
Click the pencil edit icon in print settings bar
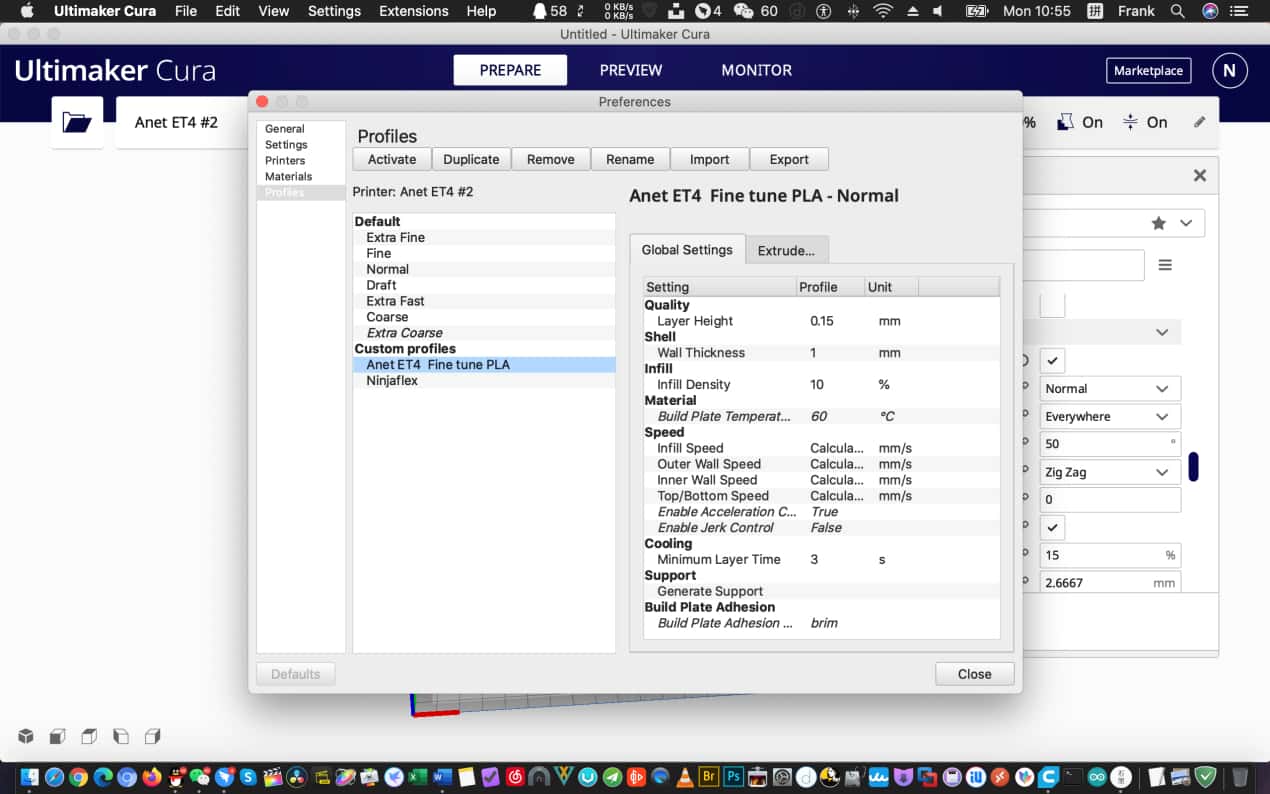tap(1200, 122)
